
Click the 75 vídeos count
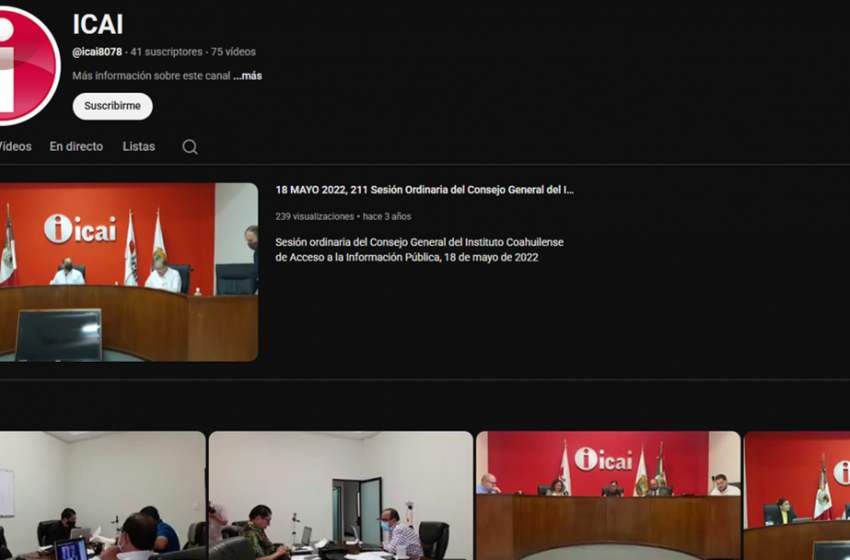pos(233,52)
